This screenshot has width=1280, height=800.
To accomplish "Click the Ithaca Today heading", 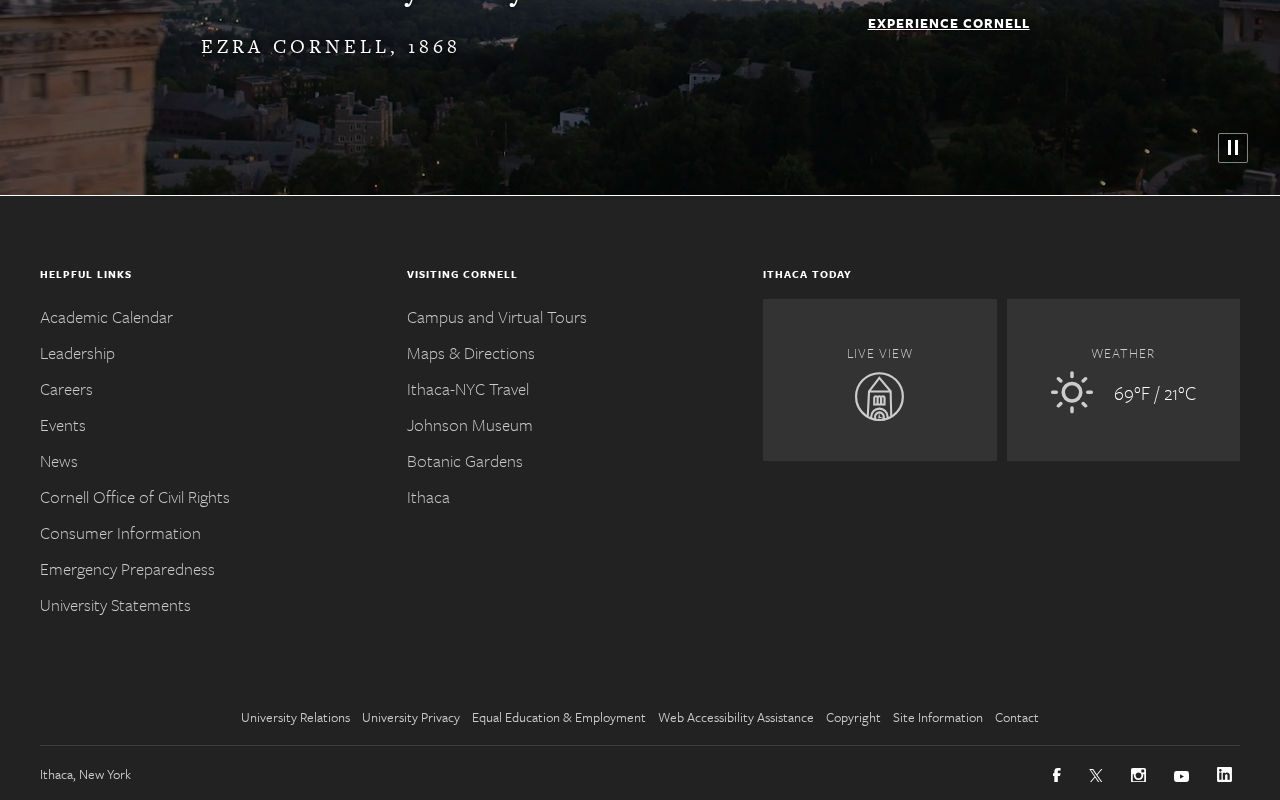I will point(807,274).
